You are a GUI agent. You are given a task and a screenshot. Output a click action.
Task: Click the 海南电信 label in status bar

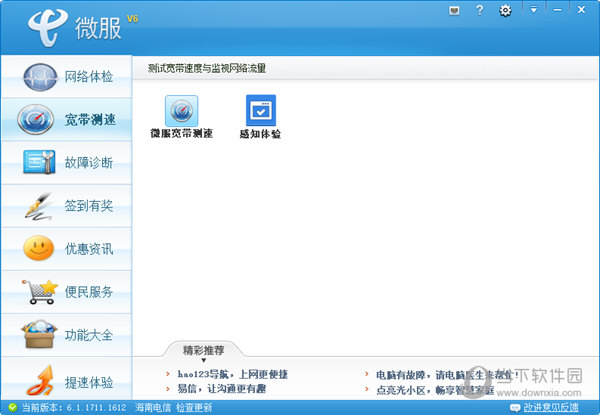tap(153, 408)
